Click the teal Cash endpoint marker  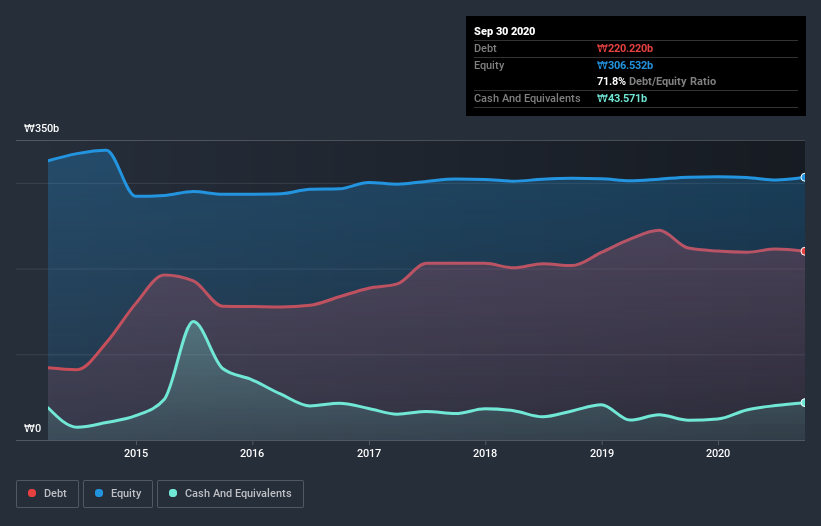pos(804,402)
